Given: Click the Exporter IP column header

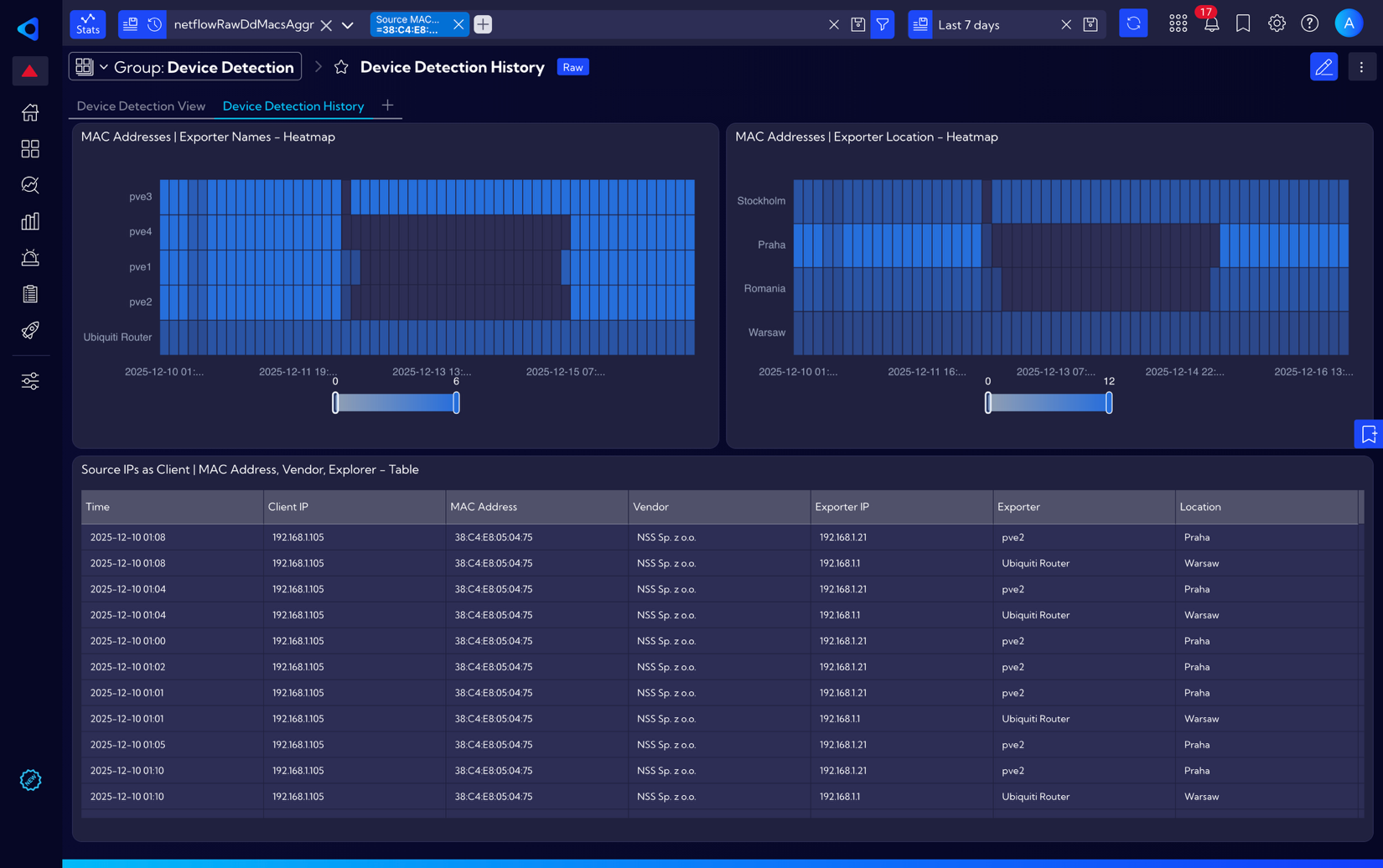Looking at the screenshot, I should click(902, 507).
